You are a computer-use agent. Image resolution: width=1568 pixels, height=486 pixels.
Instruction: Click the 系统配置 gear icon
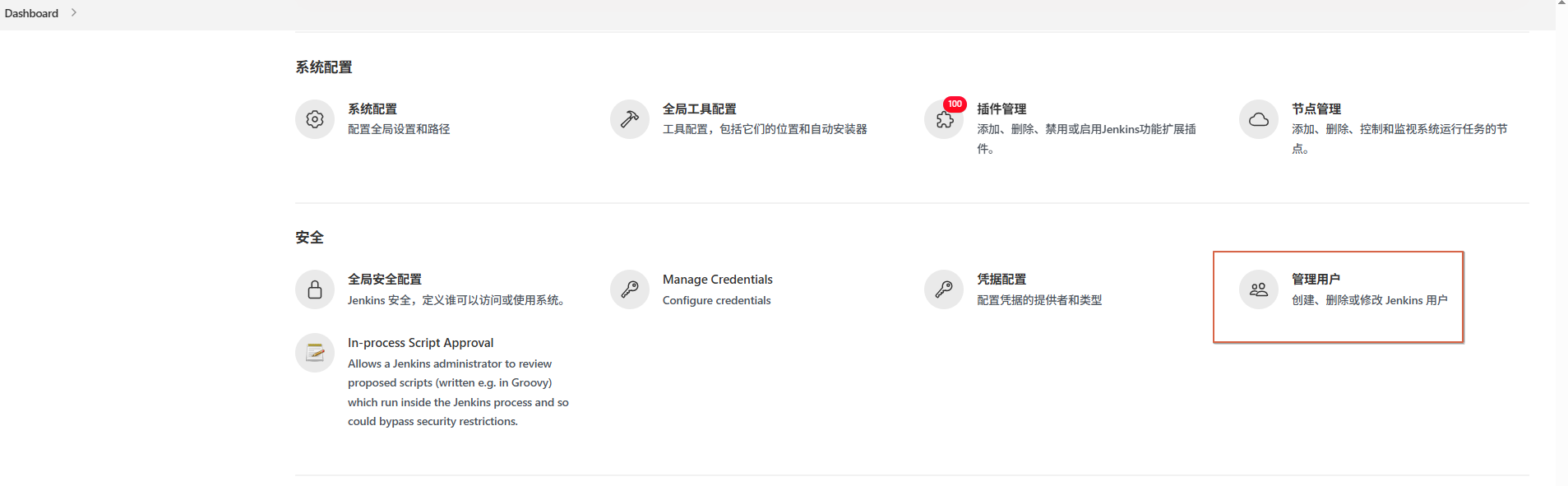315,119
